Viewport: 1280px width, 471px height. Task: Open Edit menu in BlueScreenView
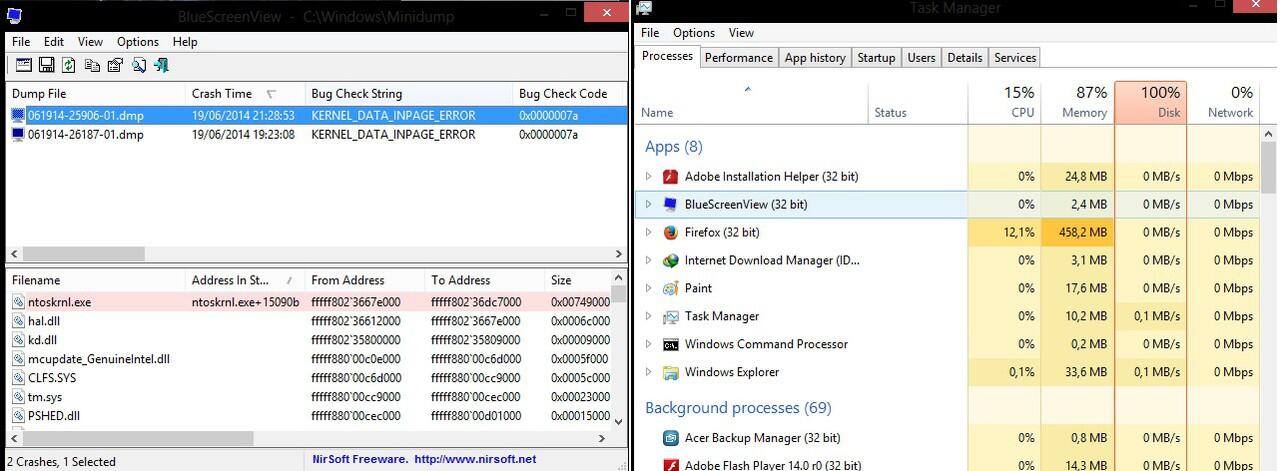pos(54,42)
